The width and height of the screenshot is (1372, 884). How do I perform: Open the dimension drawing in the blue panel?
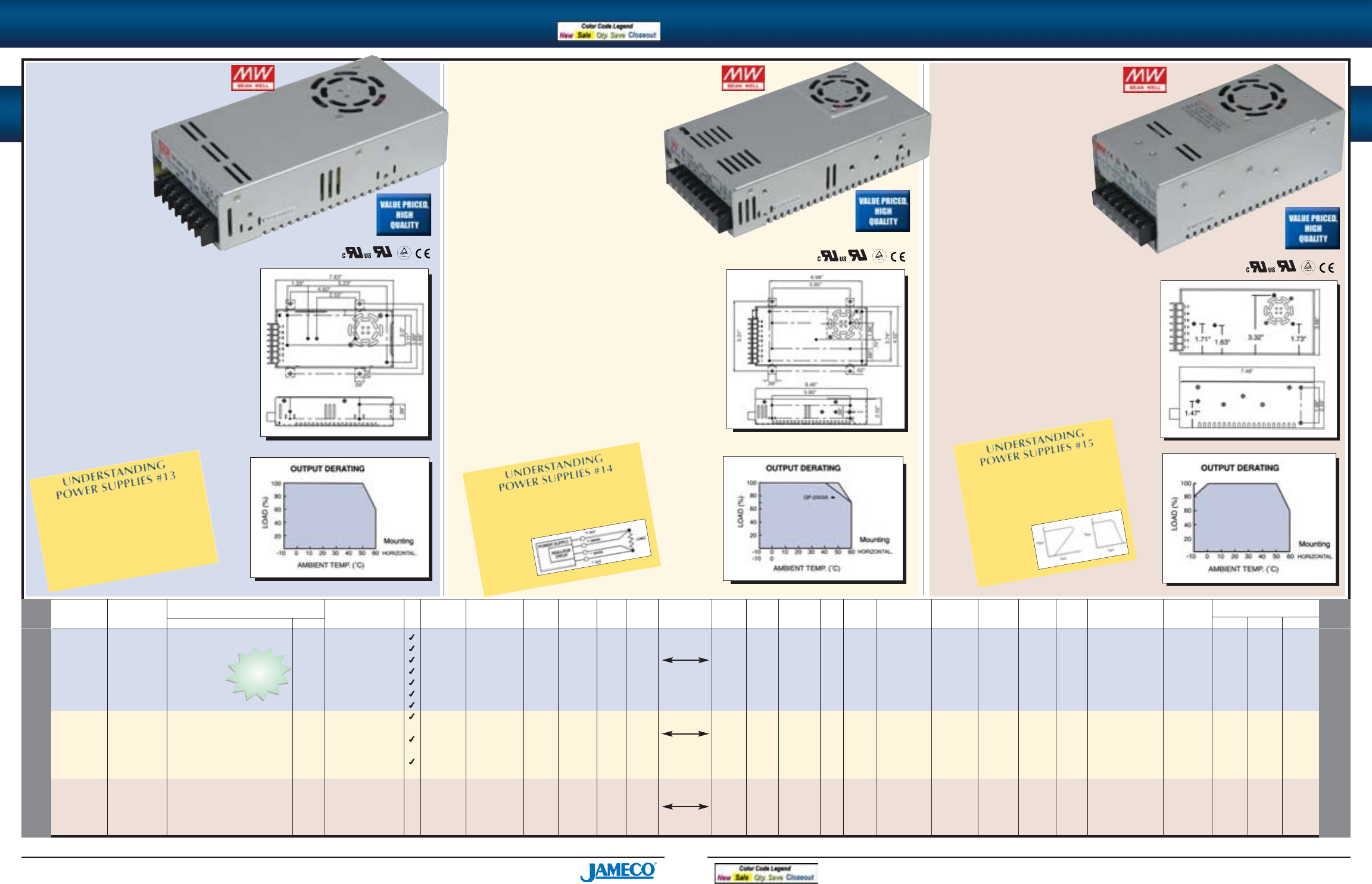pyautogui.click(x=345, y=353)
